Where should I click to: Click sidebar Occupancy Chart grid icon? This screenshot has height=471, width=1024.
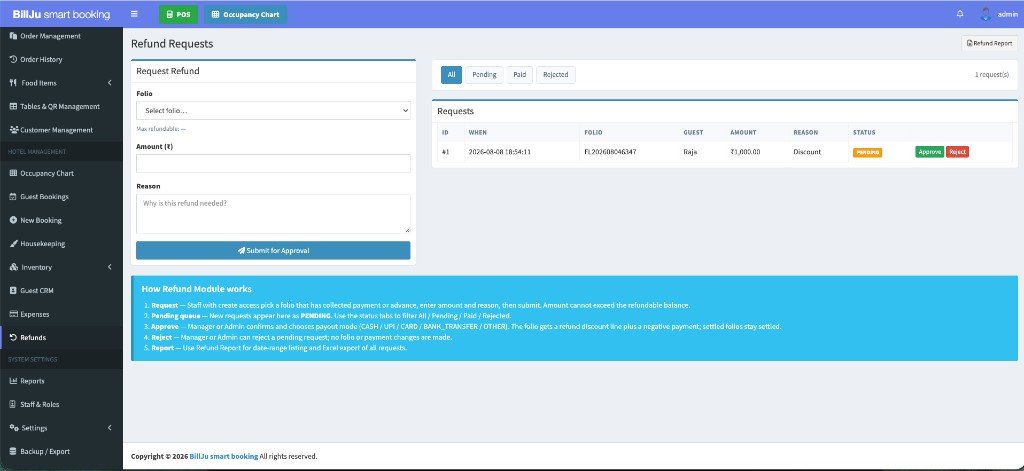tap(13, 173)
